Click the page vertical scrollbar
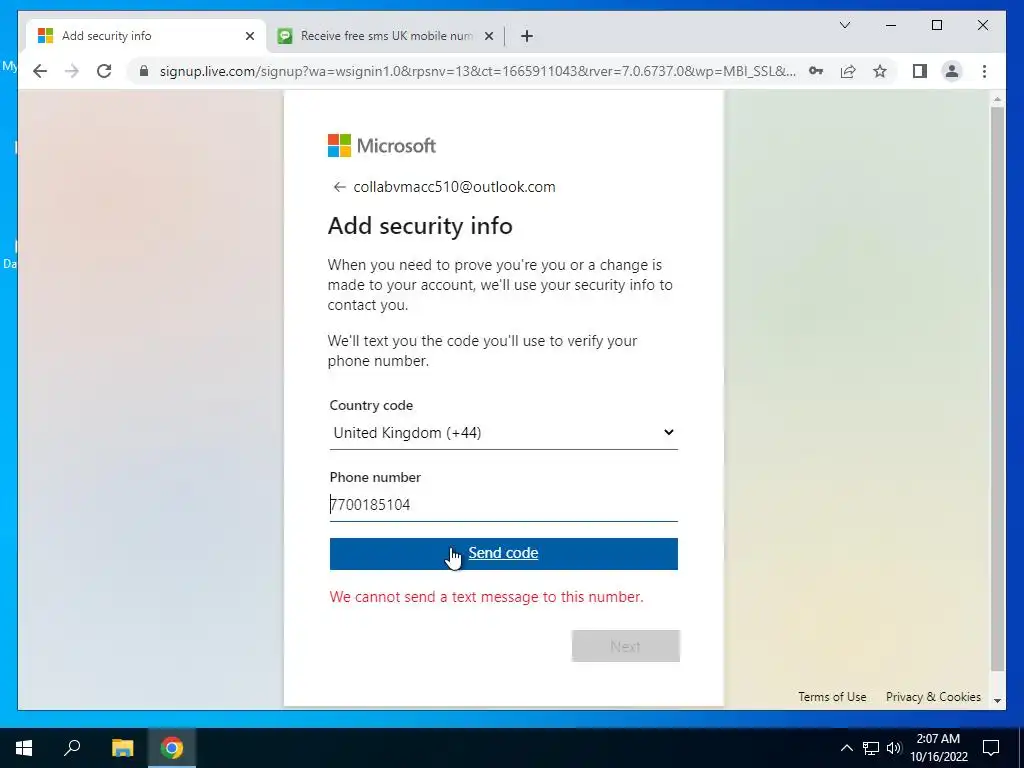 [x=997, y=389]
